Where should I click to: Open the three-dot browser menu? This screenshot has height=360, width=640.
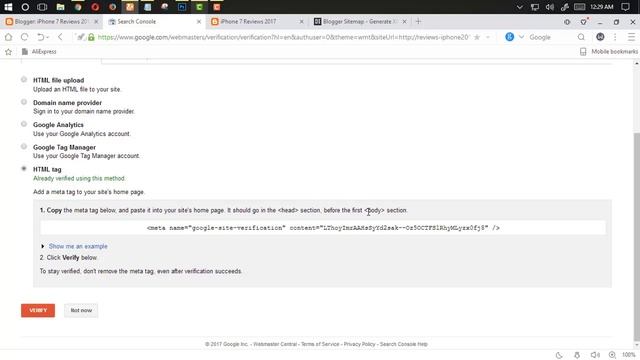(615, 37)
